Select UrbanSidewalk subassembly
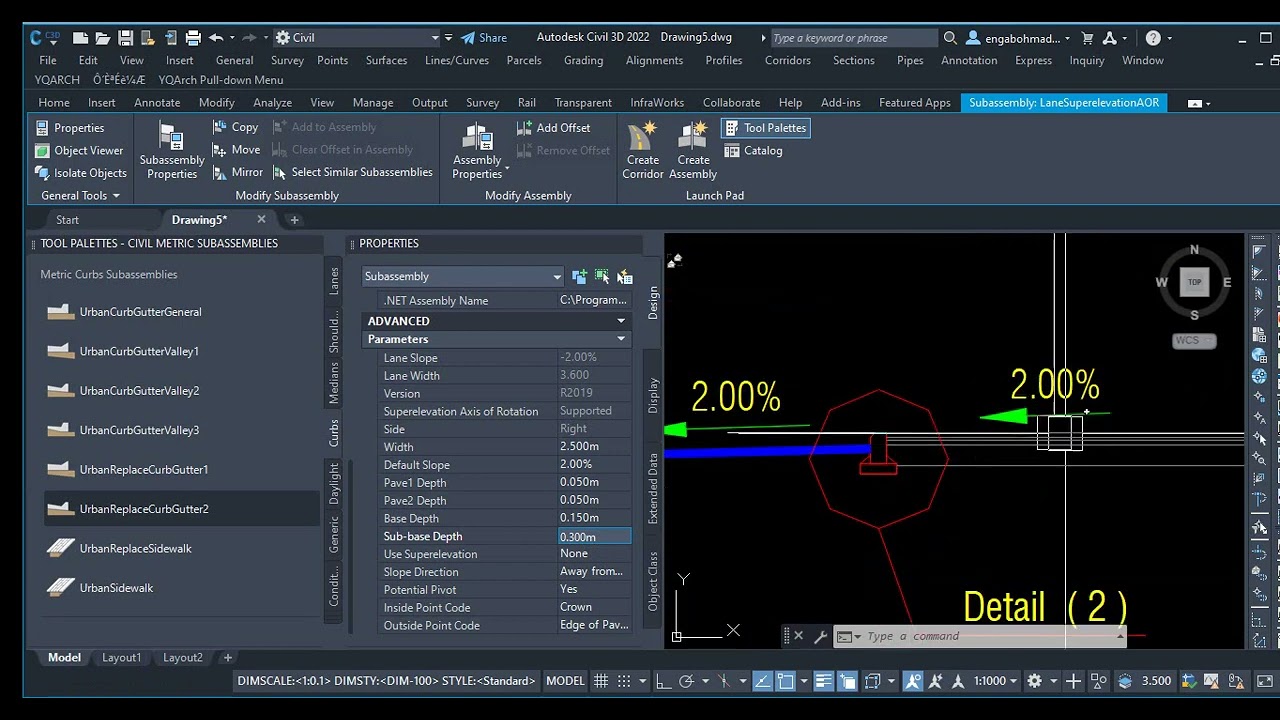Screen dimensions: 1280x720 116,588
